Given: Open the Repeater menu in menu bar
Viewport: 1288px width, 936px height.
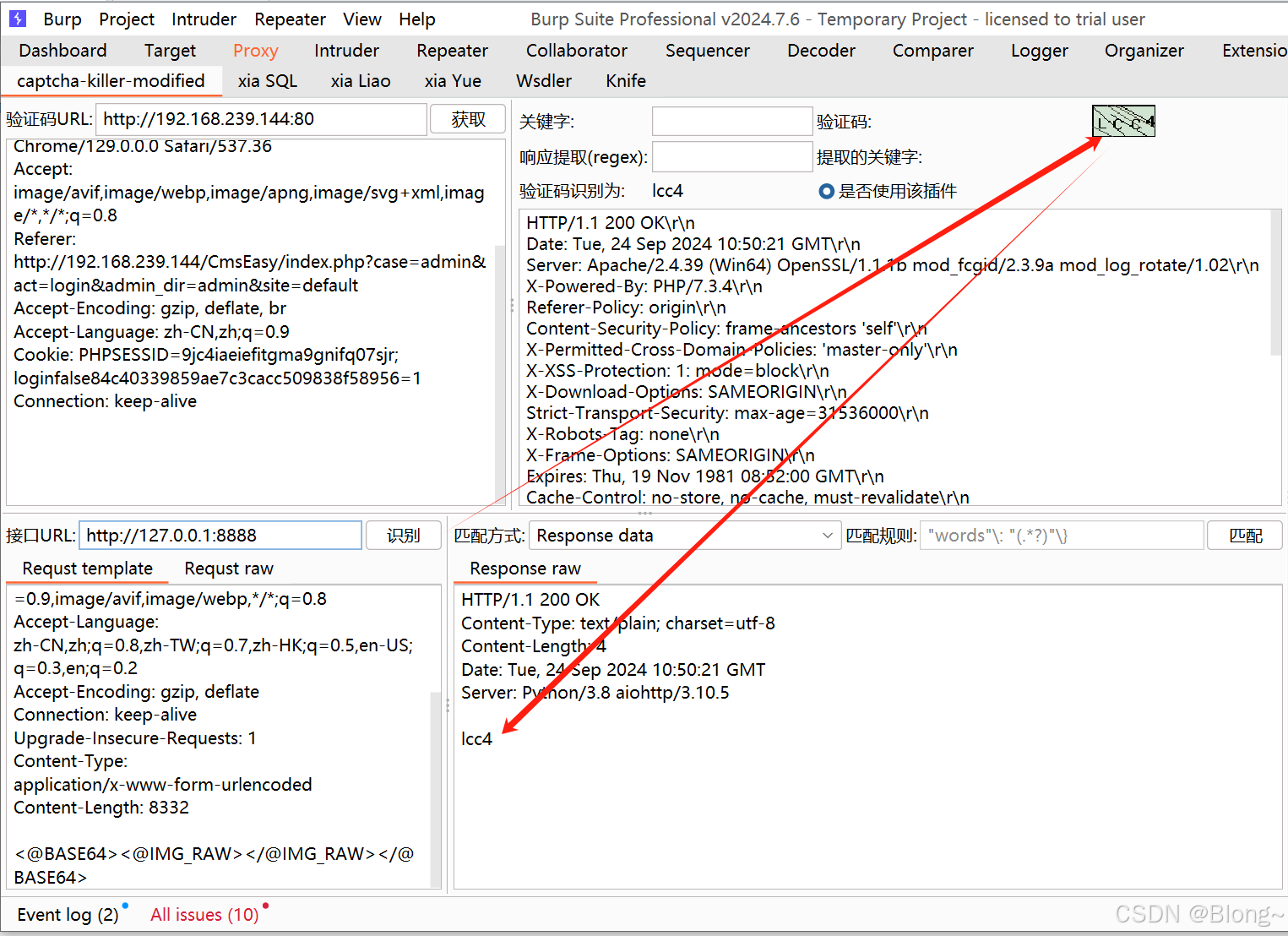Looking at the screenshot, I should (290, 19).
